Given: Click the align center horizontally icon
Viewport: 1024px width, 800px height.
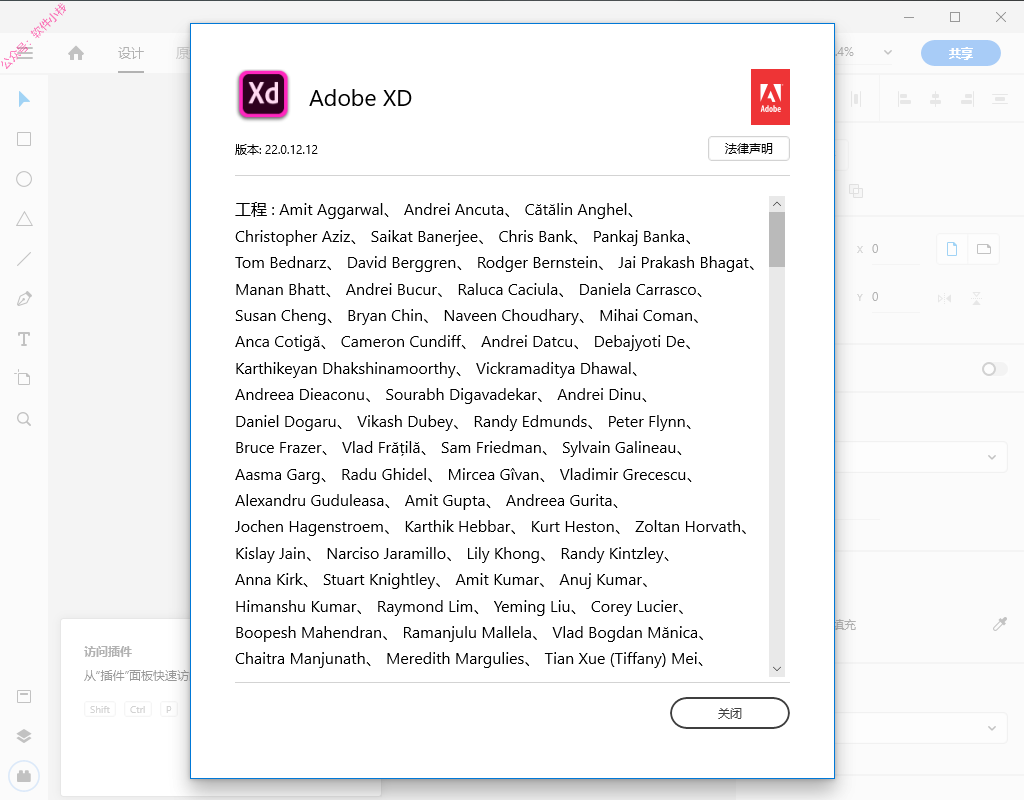Looking at the screenshot, I should click(936, 99).
